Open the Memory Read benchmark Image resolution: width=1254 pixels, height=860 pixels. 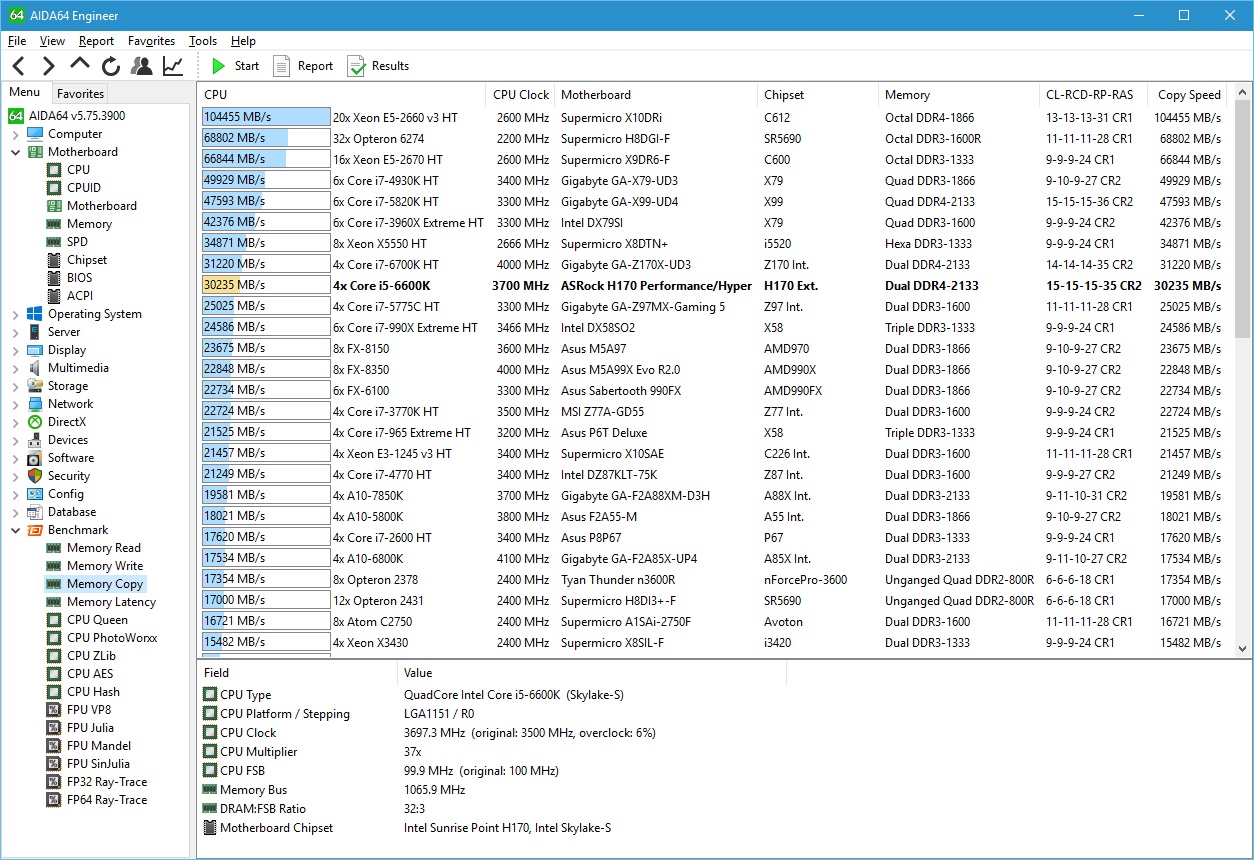pos(104,548)
